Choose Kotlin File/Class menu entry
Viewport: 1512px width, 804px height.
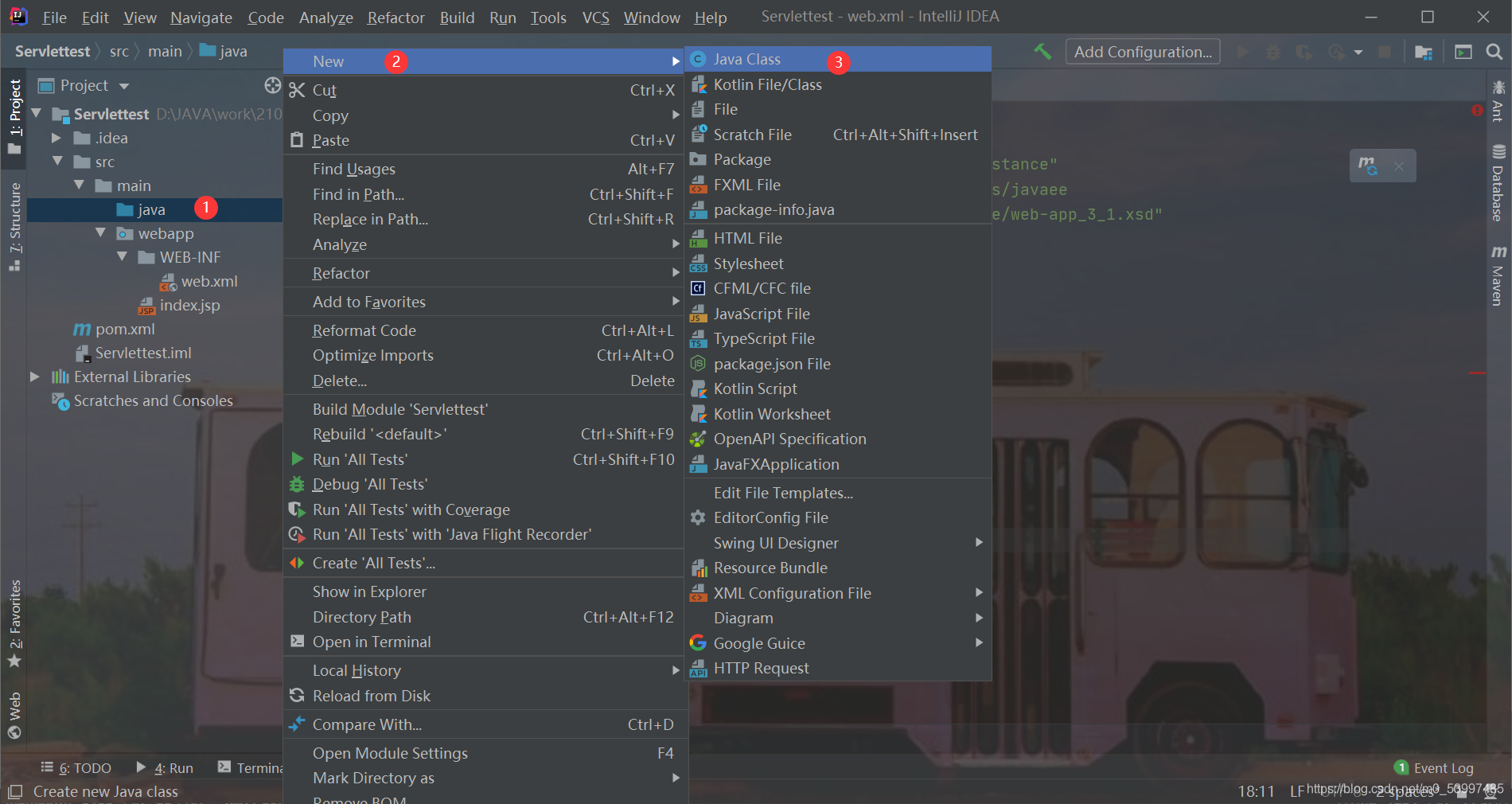(x=838, y=84)
